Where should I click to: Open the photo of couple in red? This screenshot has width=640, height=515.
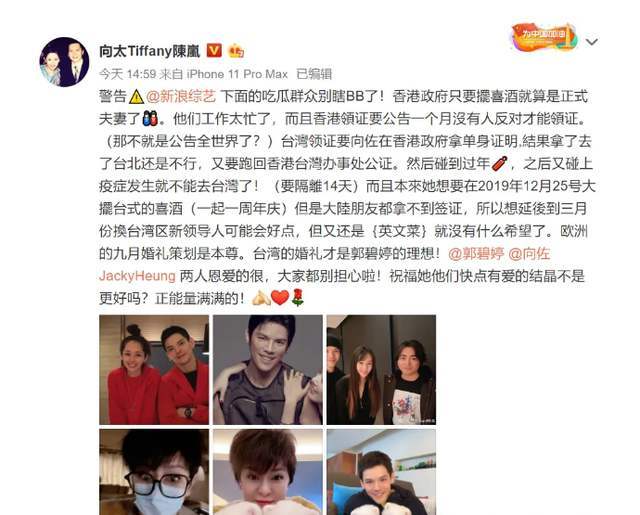click(x=154, y=370)
